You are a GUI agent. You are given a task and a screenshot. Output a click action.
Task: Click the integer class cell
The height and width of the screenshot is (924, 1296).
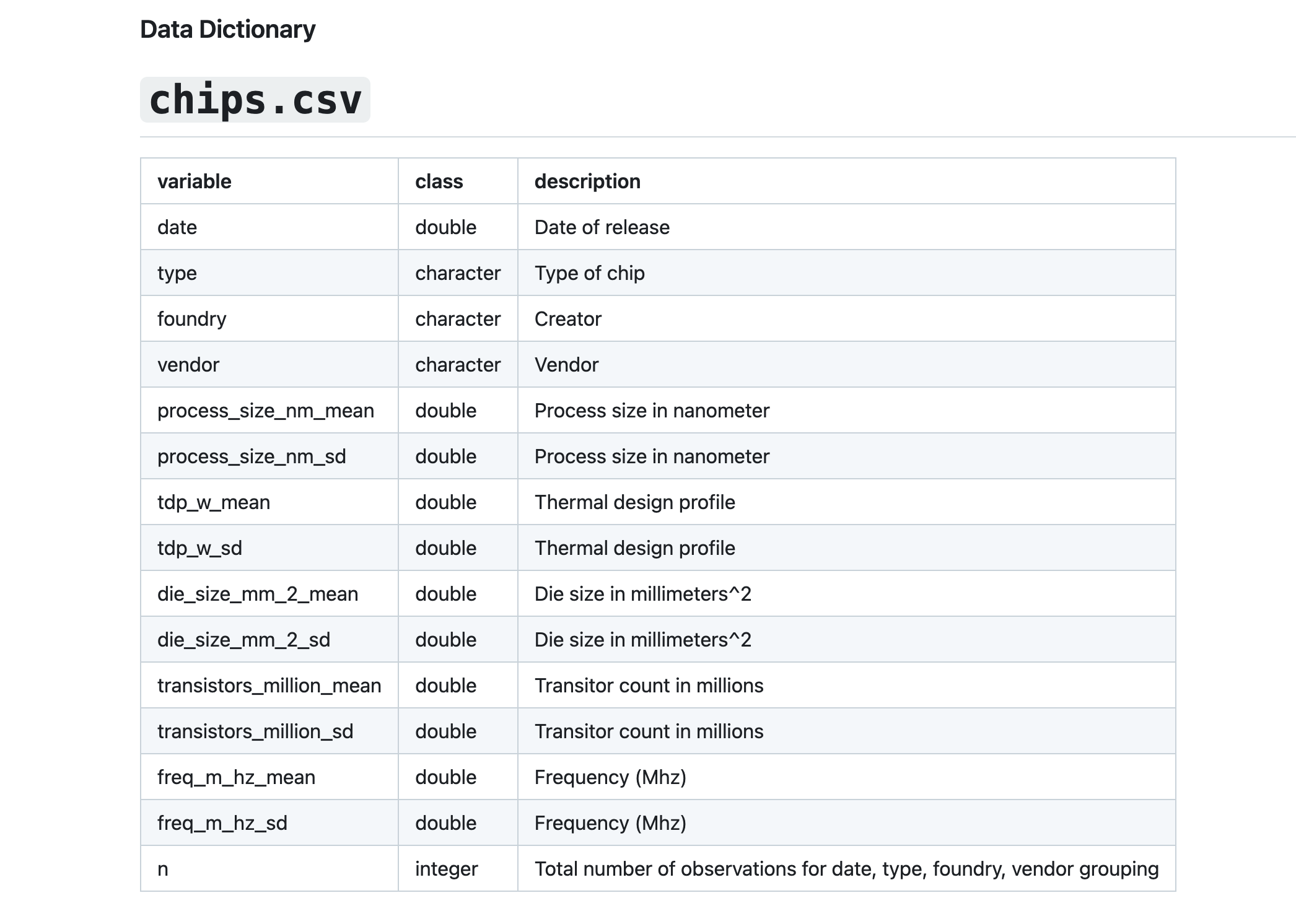coord(446,869)
